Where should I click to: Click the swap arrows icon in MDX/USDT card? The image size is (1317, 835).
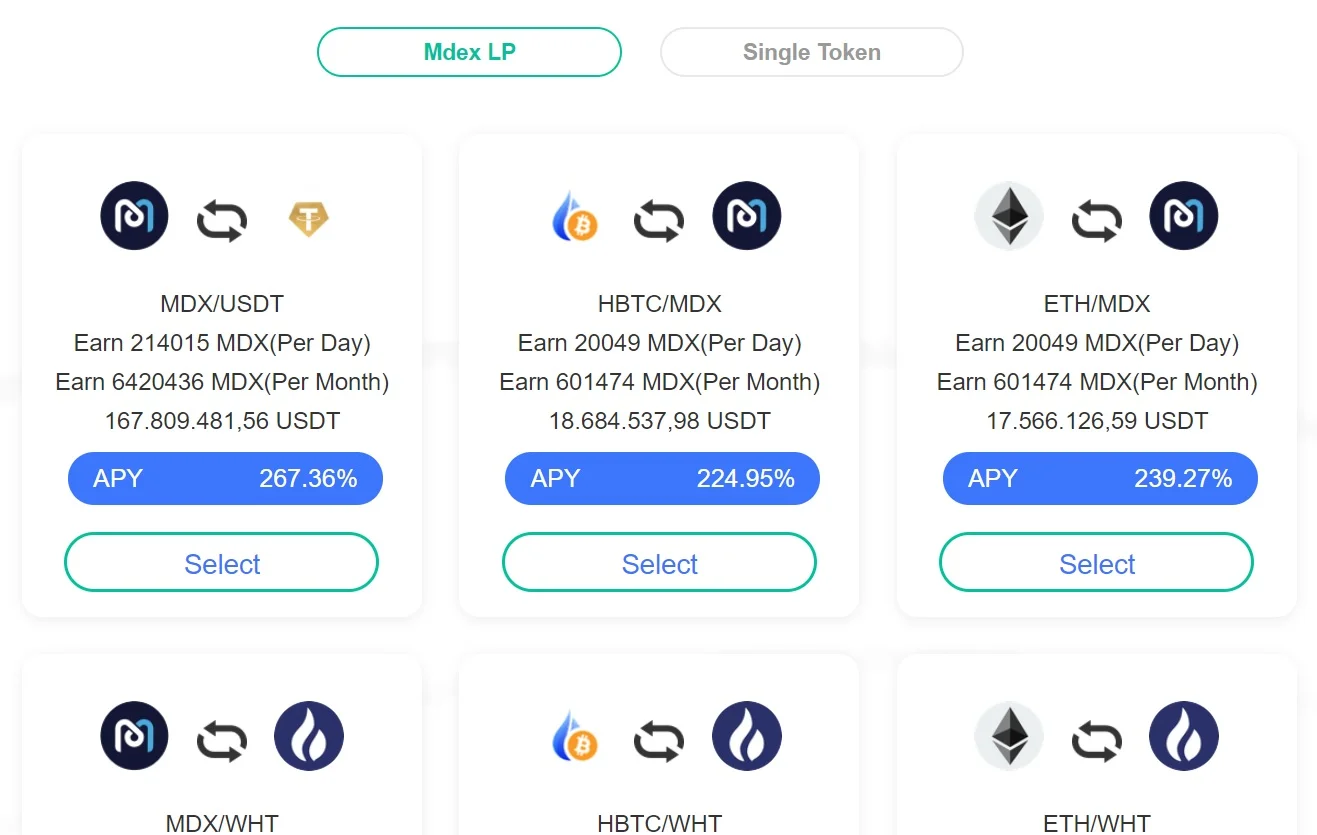(221, 219)
